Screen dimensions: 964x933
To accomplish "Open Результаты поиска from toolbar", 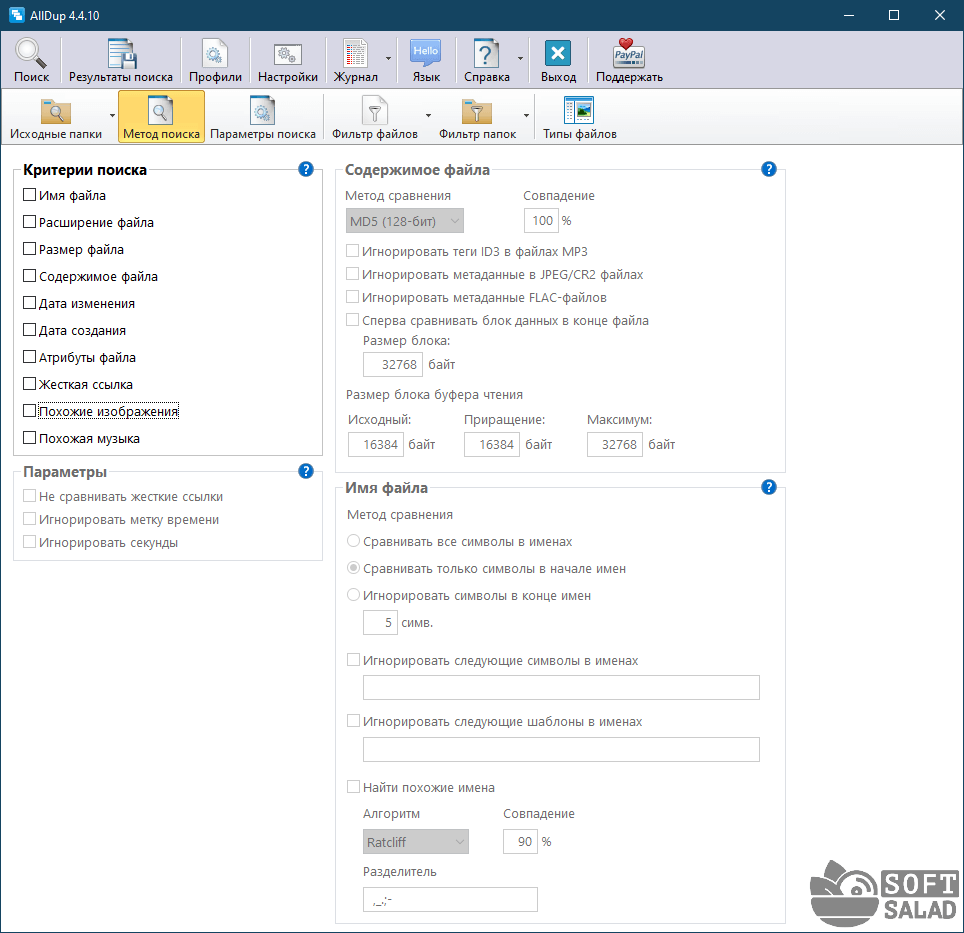I will click(x=121, y=54).
